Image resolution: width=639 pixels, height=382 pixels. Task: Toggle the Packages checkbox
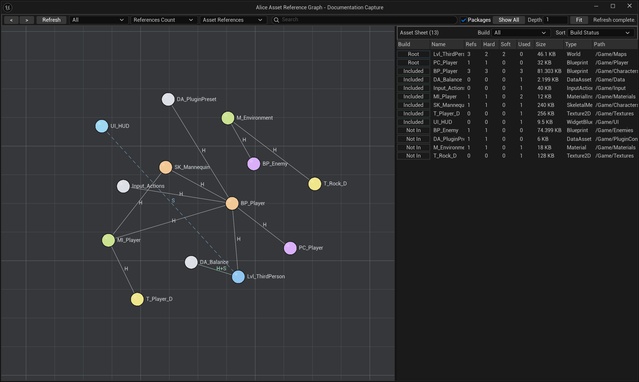[464, 20]
